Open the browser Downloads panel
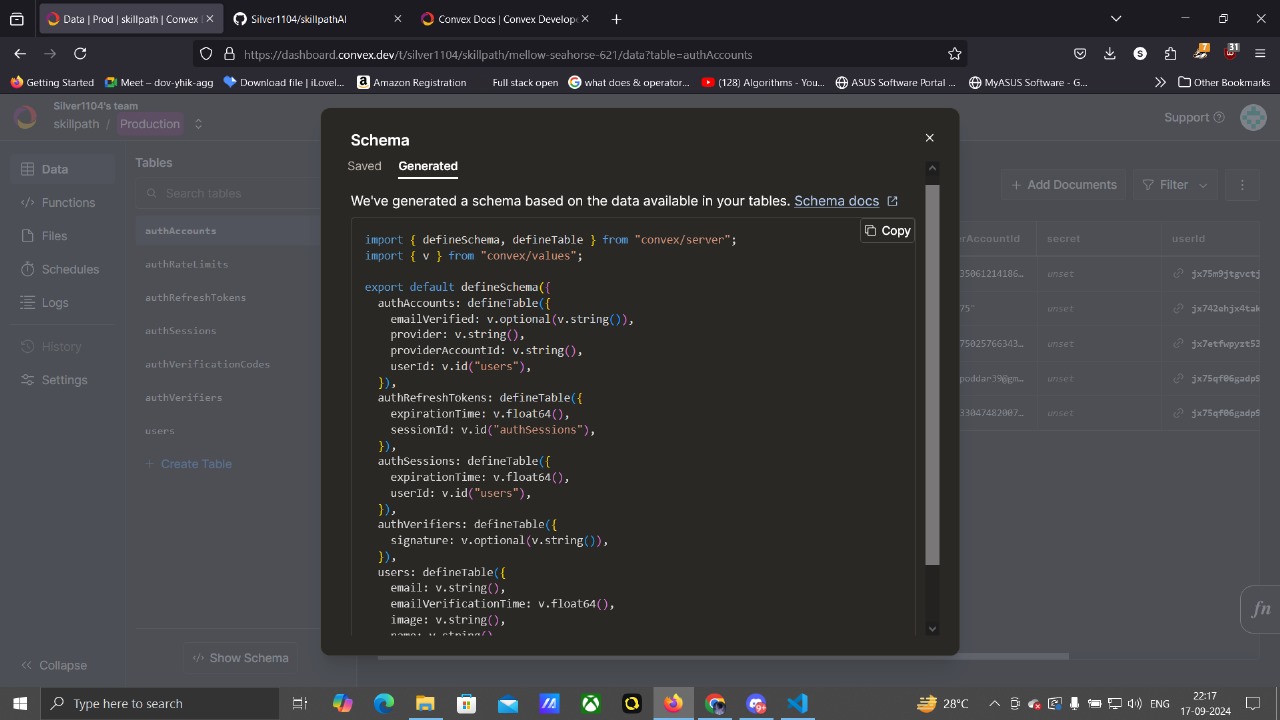The image size is (1280, 720). [1110, 54]
